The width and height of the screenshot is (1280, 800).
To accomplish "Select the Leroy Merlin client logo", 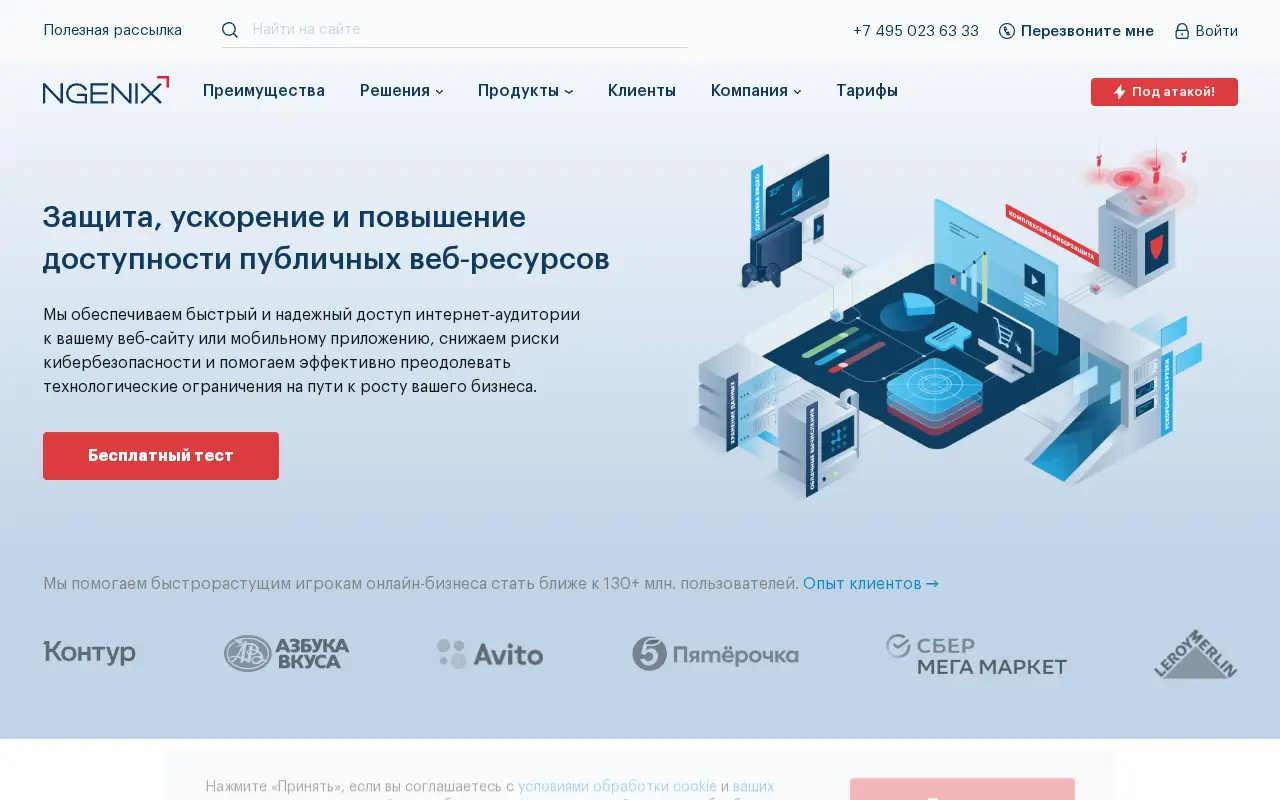I will (x=1196, y=655).
